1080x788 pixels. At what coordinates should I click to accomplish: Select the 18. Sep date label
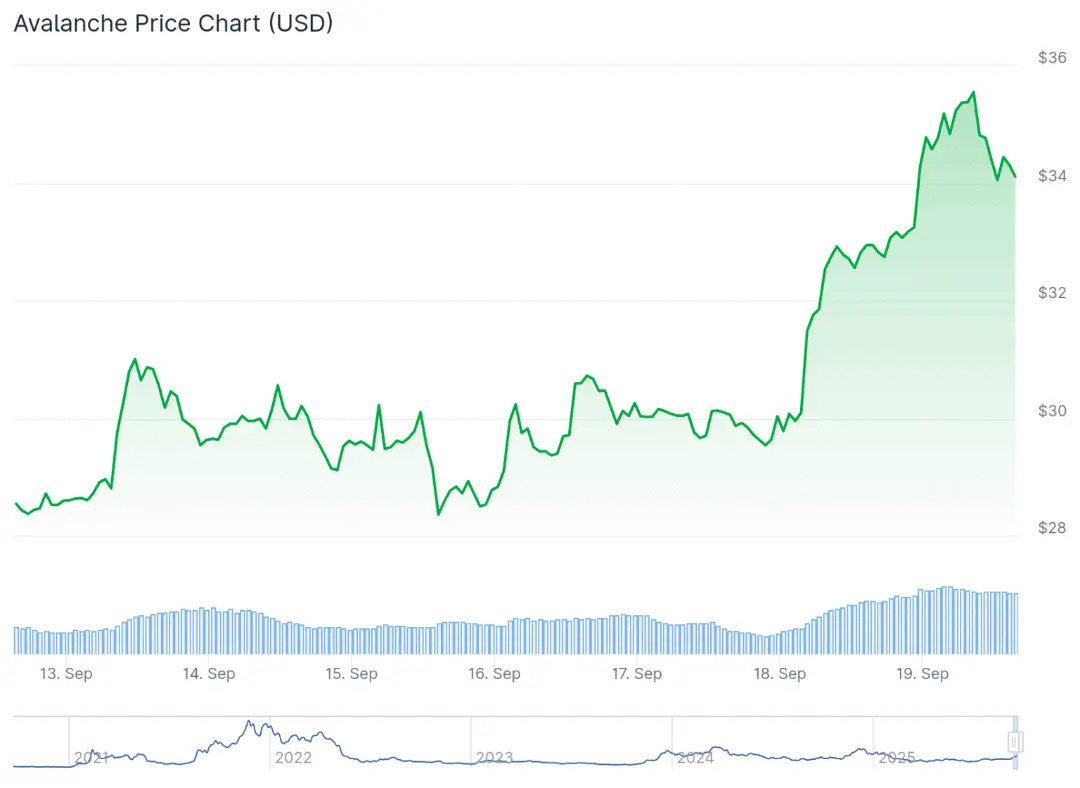coord(780,674)
